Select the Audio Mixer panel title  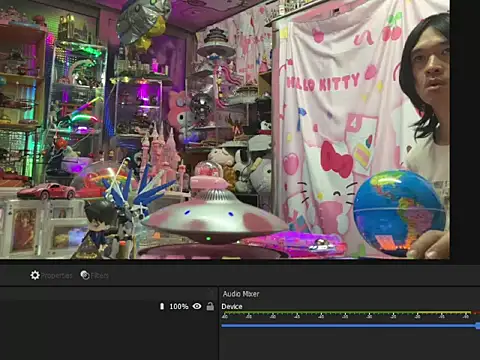pyautogui.click(x=241, y=294)
